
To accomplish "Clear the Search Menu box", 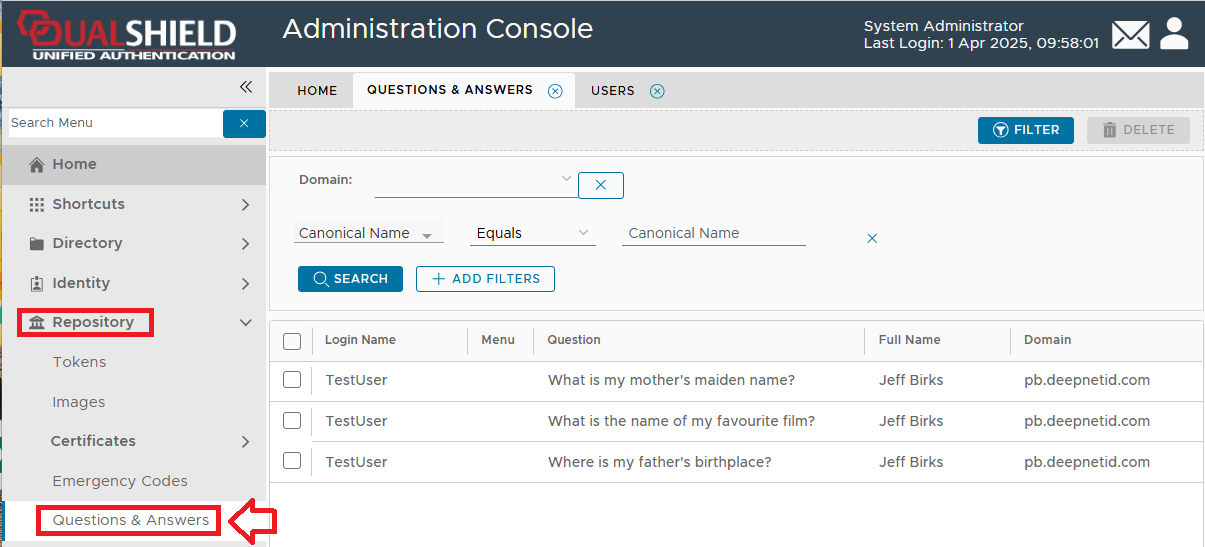I will point(244,123).
